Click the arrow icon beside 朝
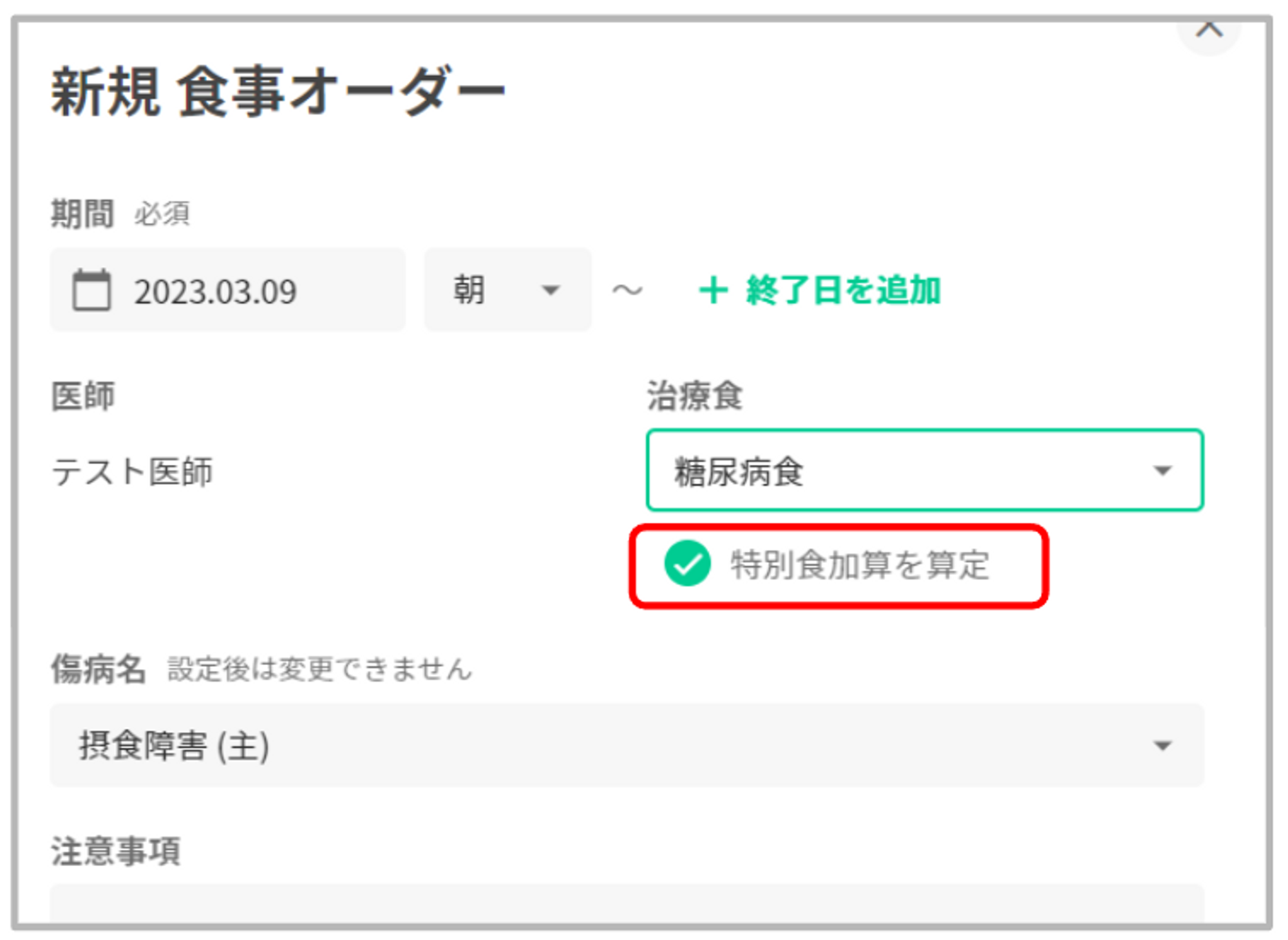The height and width of the screenshot is (940, 1288). 551,290
